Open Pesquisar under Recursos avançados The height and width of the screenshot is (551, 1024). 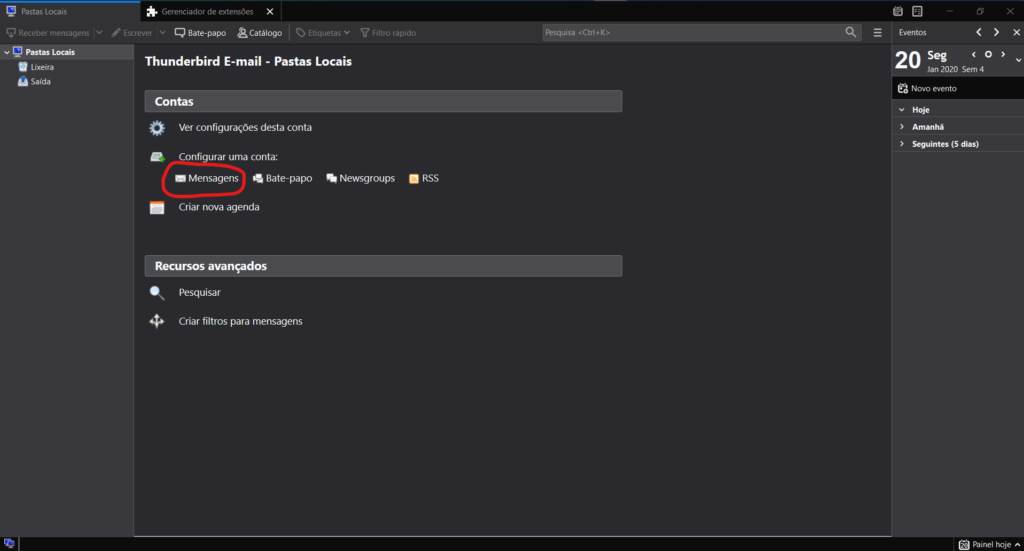[x=199, y=292]
